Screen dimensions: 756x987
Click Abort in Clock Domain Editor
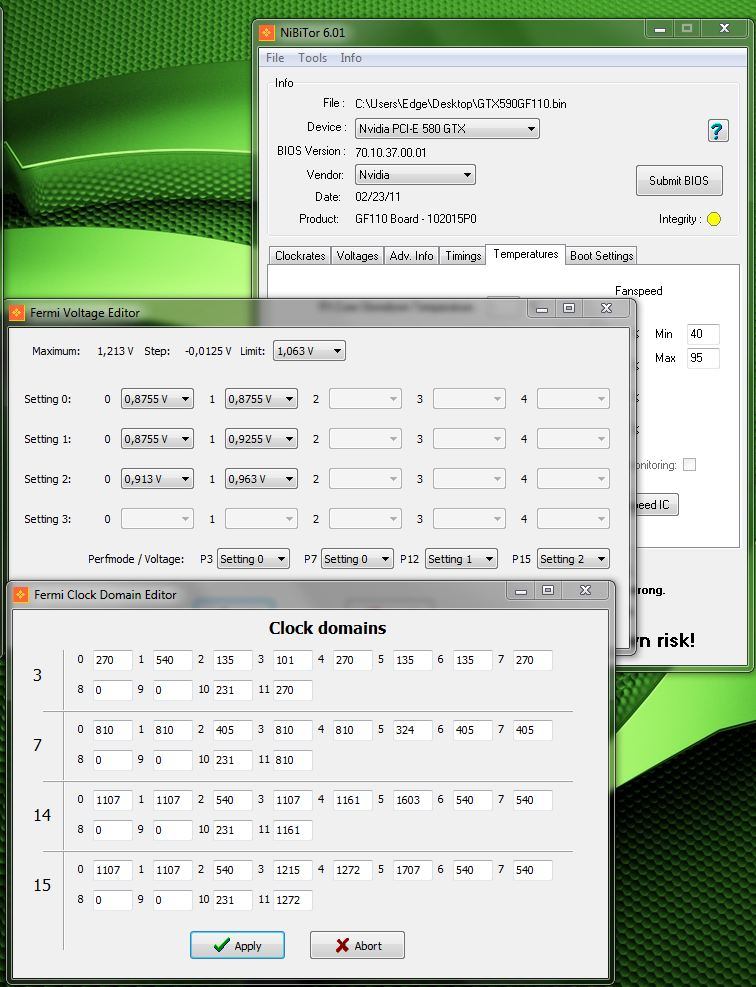pos(357,945)
